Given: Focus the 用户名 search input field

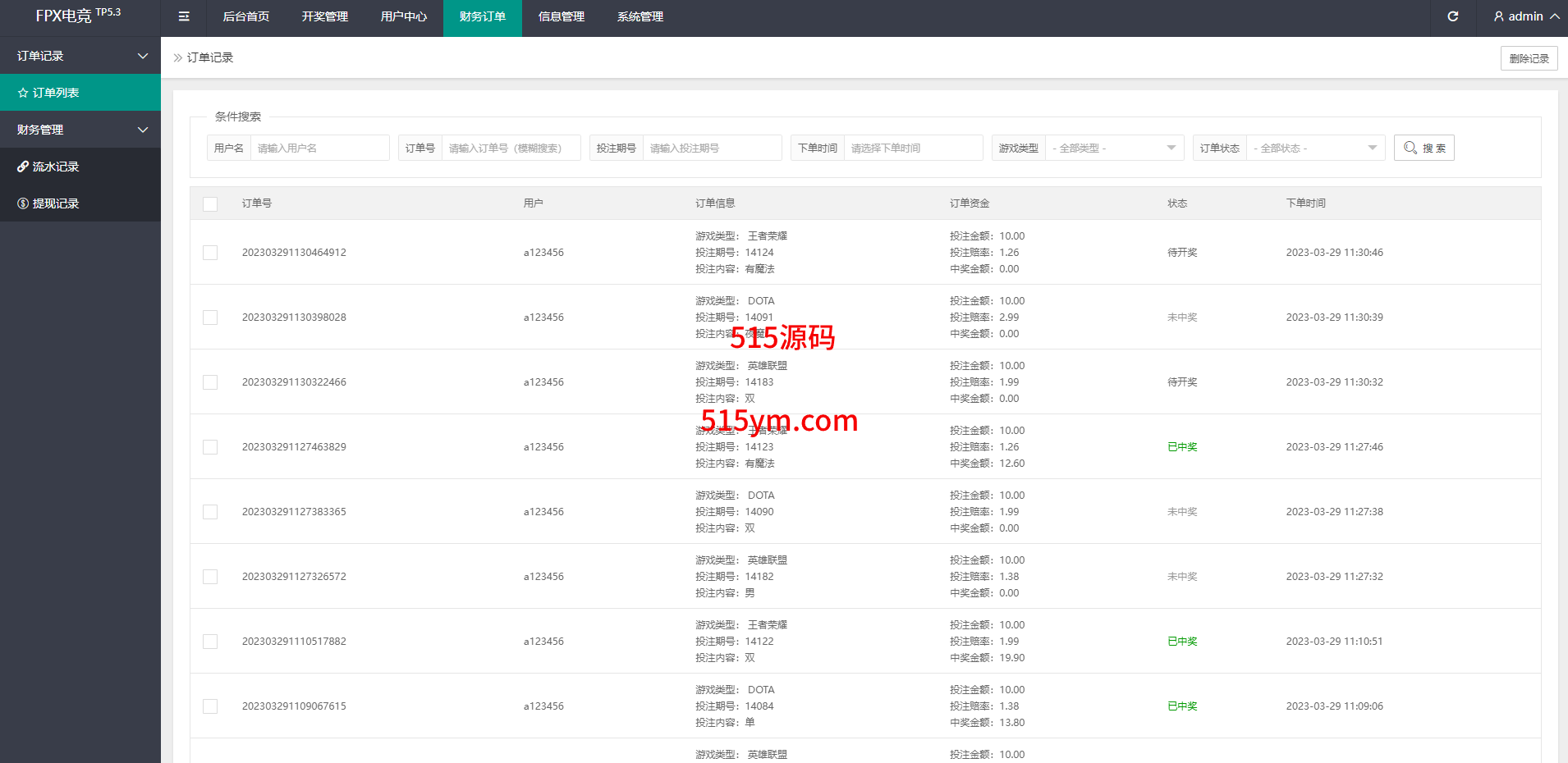Looking at the screenshot, I should [319, 148].
